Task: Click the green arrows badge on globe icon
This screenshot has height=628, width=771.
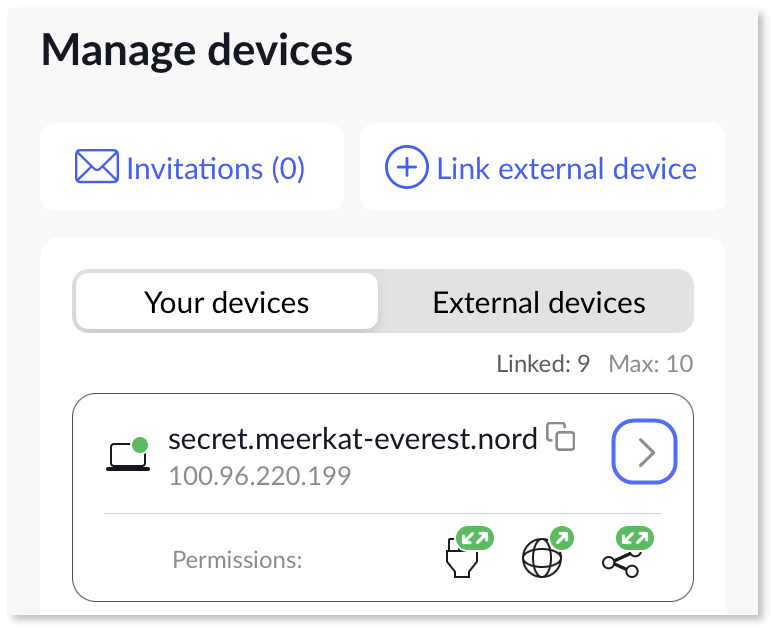Action: 561,540
